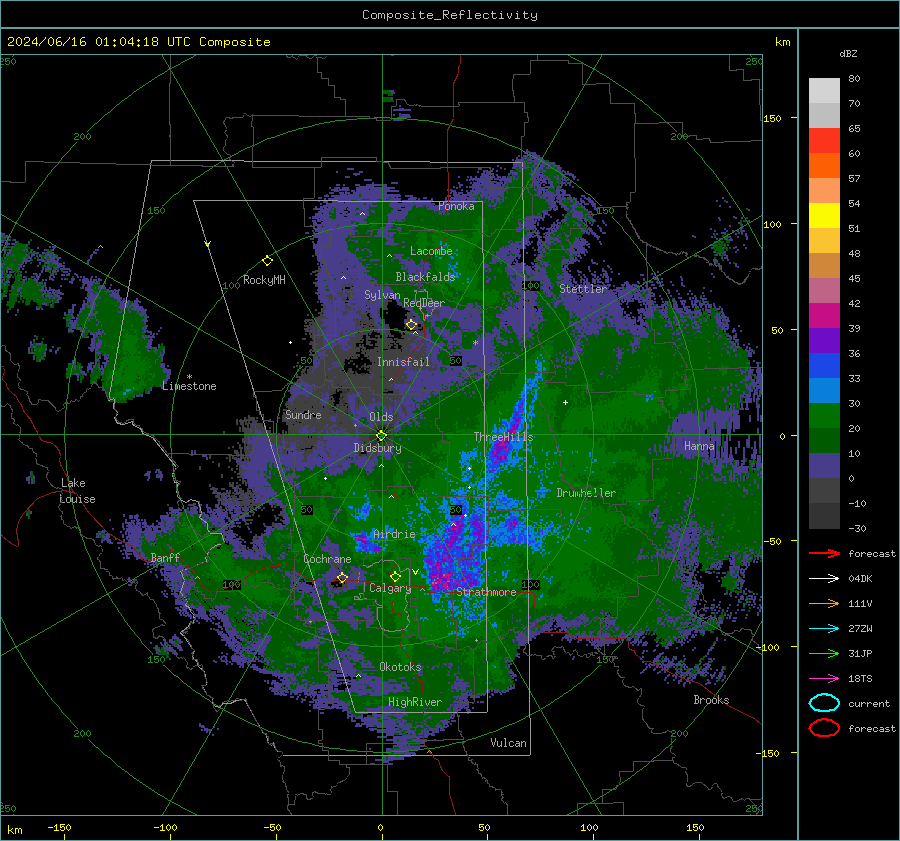
Task: Click the Banff city label
Action: pyautogui.click(x=165, y=557)
